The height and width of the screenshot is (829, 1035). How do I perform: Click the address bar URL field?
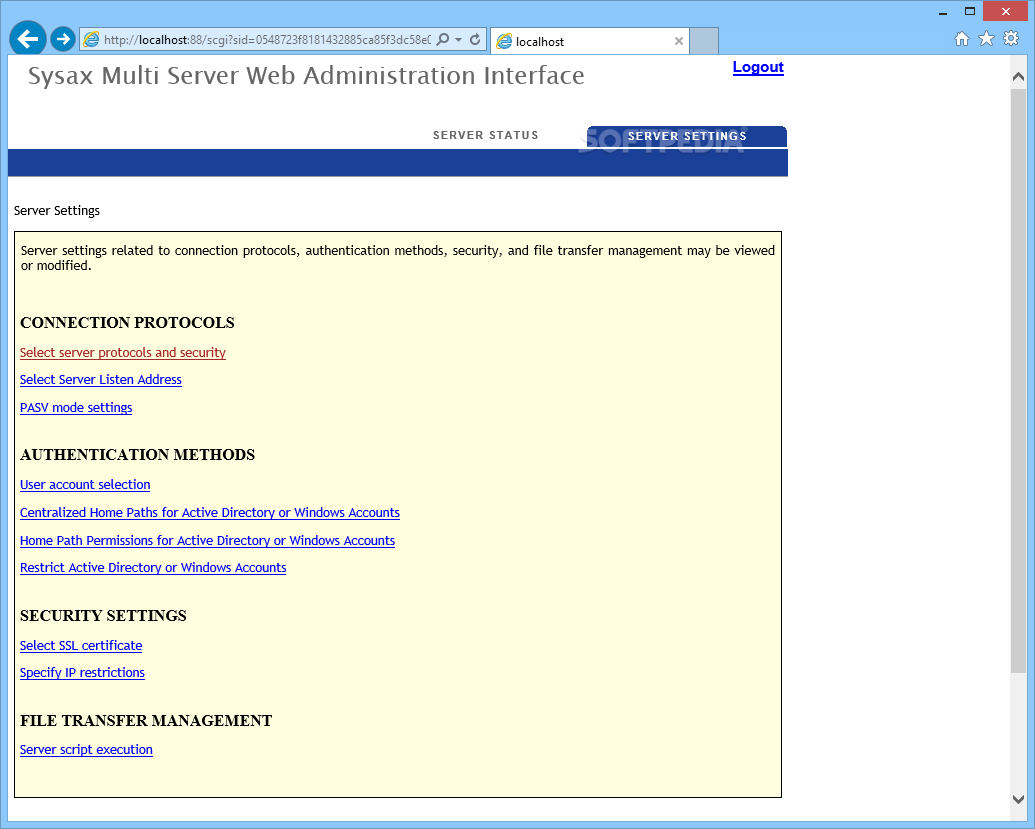[267, 40]
